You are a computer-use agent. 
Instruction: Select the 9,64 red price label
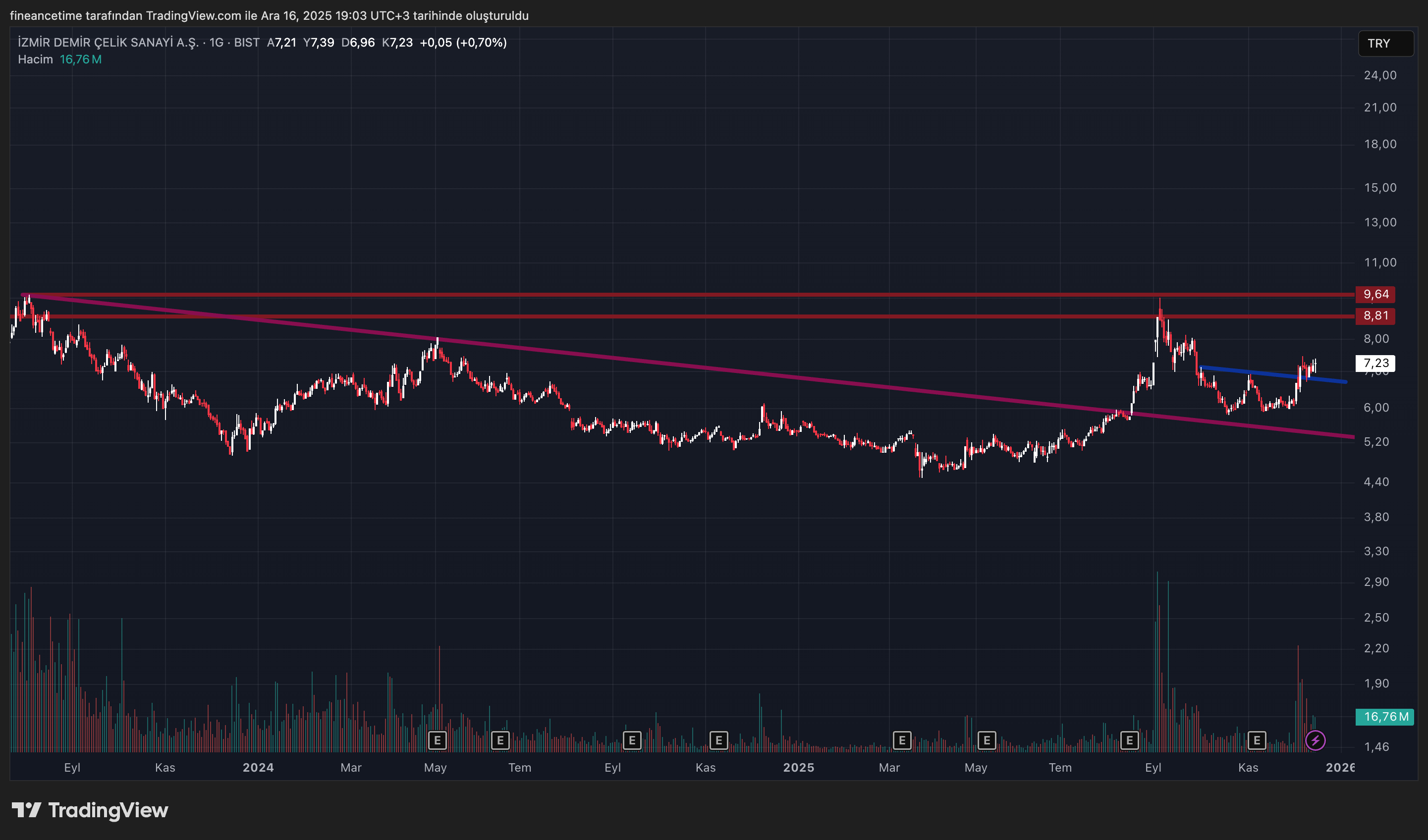click(x=1374, y=294)
